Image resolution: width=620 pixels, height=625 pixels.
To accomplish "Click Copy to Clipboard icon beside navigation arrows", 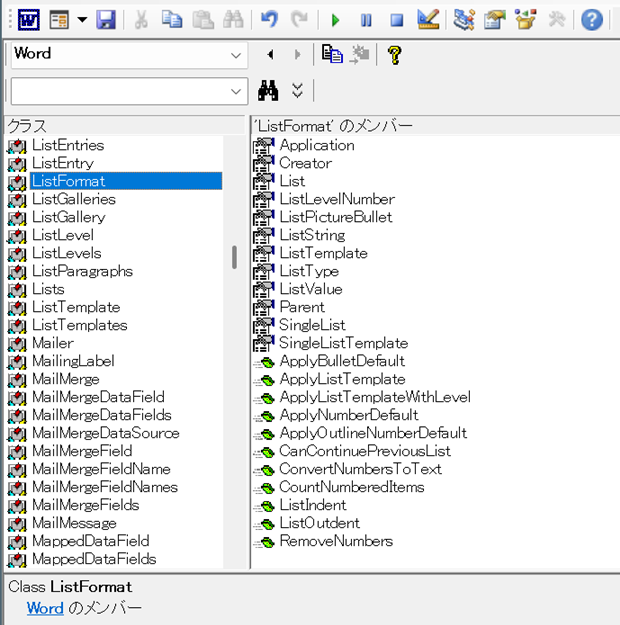I will coord(333,54).
